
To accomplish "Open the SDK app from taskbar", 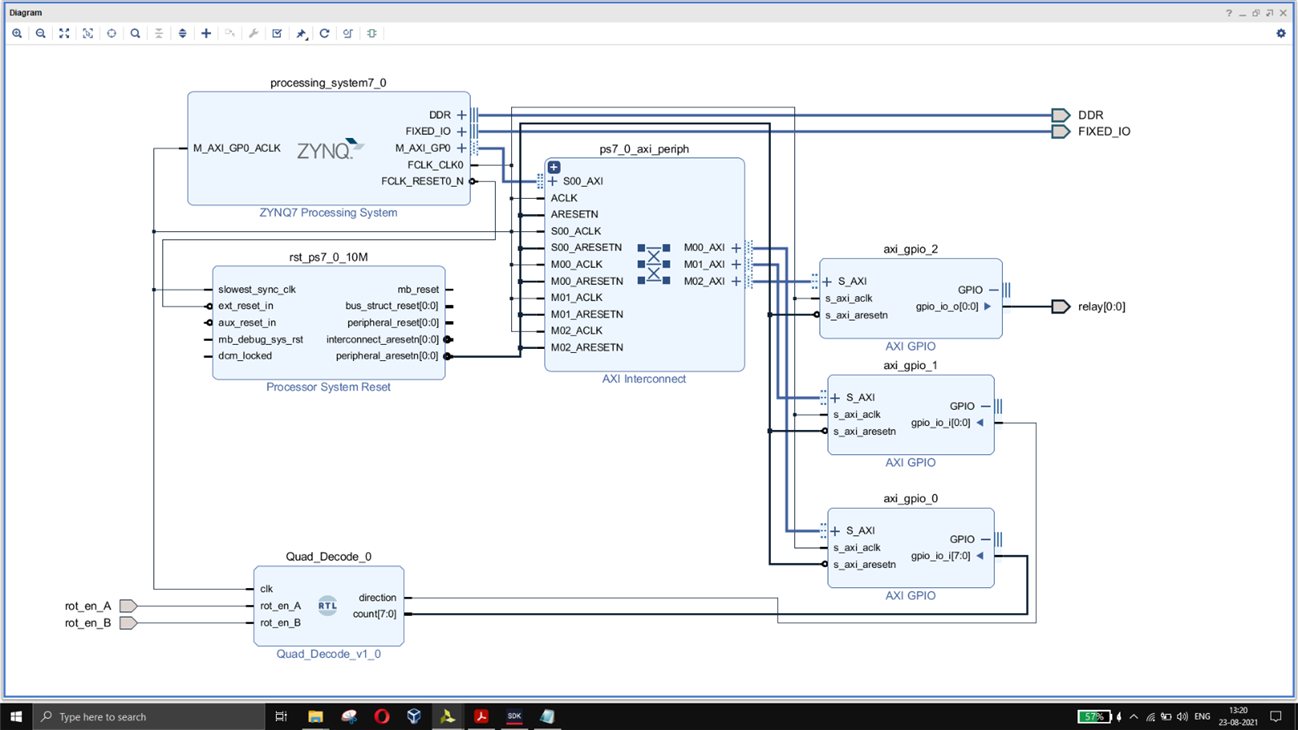I will [514, 717].
